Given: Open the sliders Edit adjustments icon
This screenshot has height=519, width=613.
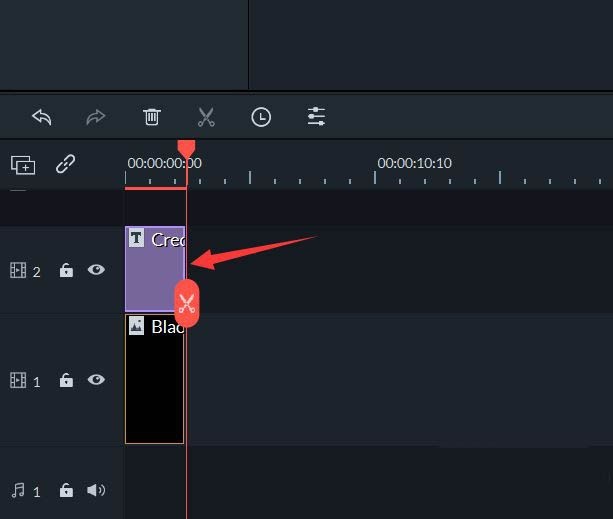Looking at the screenshot, I should [x=316, y=116].
